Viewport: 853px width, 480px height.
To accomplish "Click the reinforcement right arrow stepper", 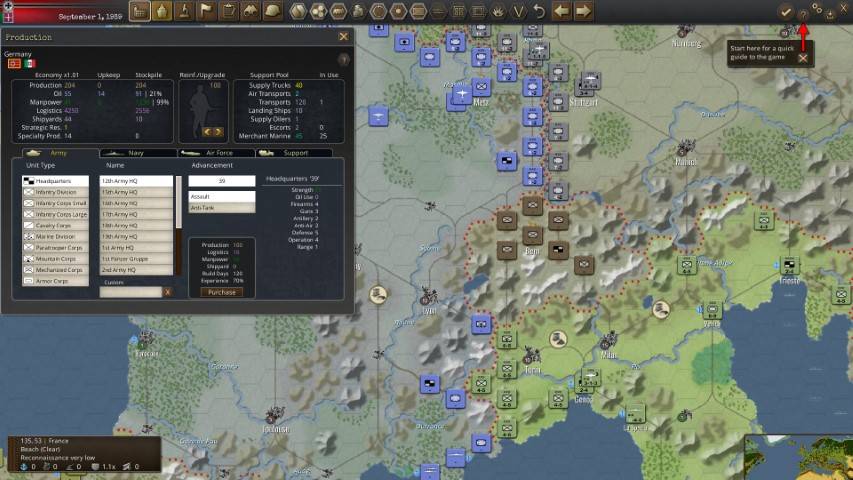I will (218, 132).
